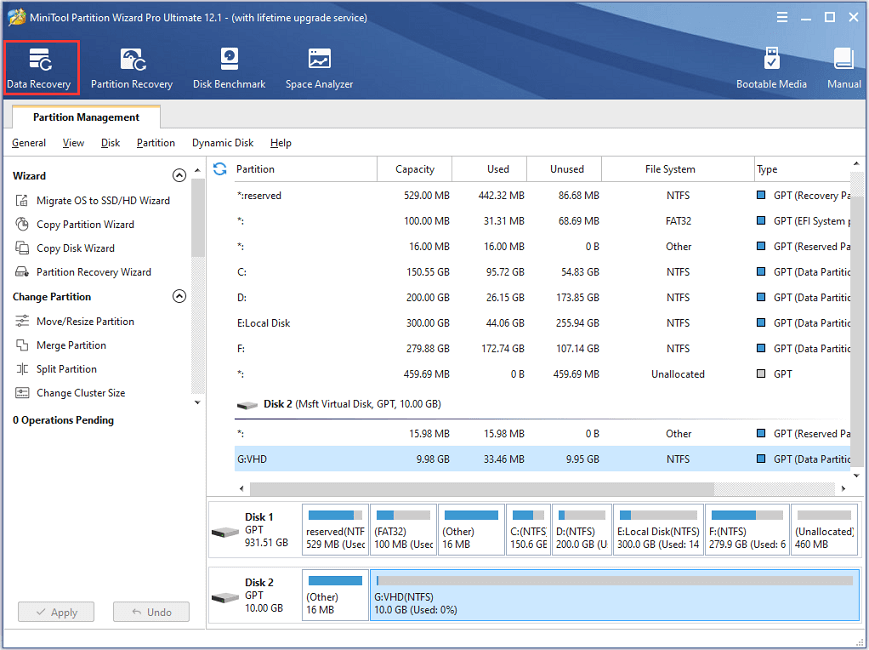Click horizontal scrollbar left arrow in partition list
The height and width of the screenshot is (650, 869).
click(241, 489)
